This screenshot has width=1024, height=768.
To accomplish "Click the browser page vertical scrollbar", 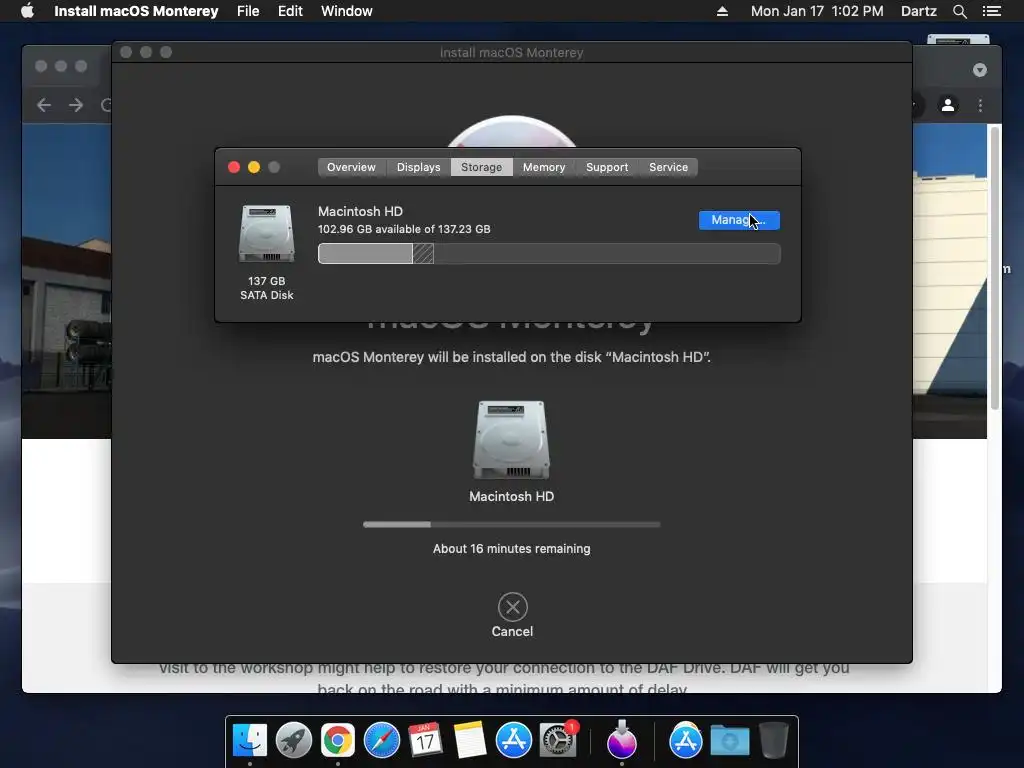I will (995, 268).
